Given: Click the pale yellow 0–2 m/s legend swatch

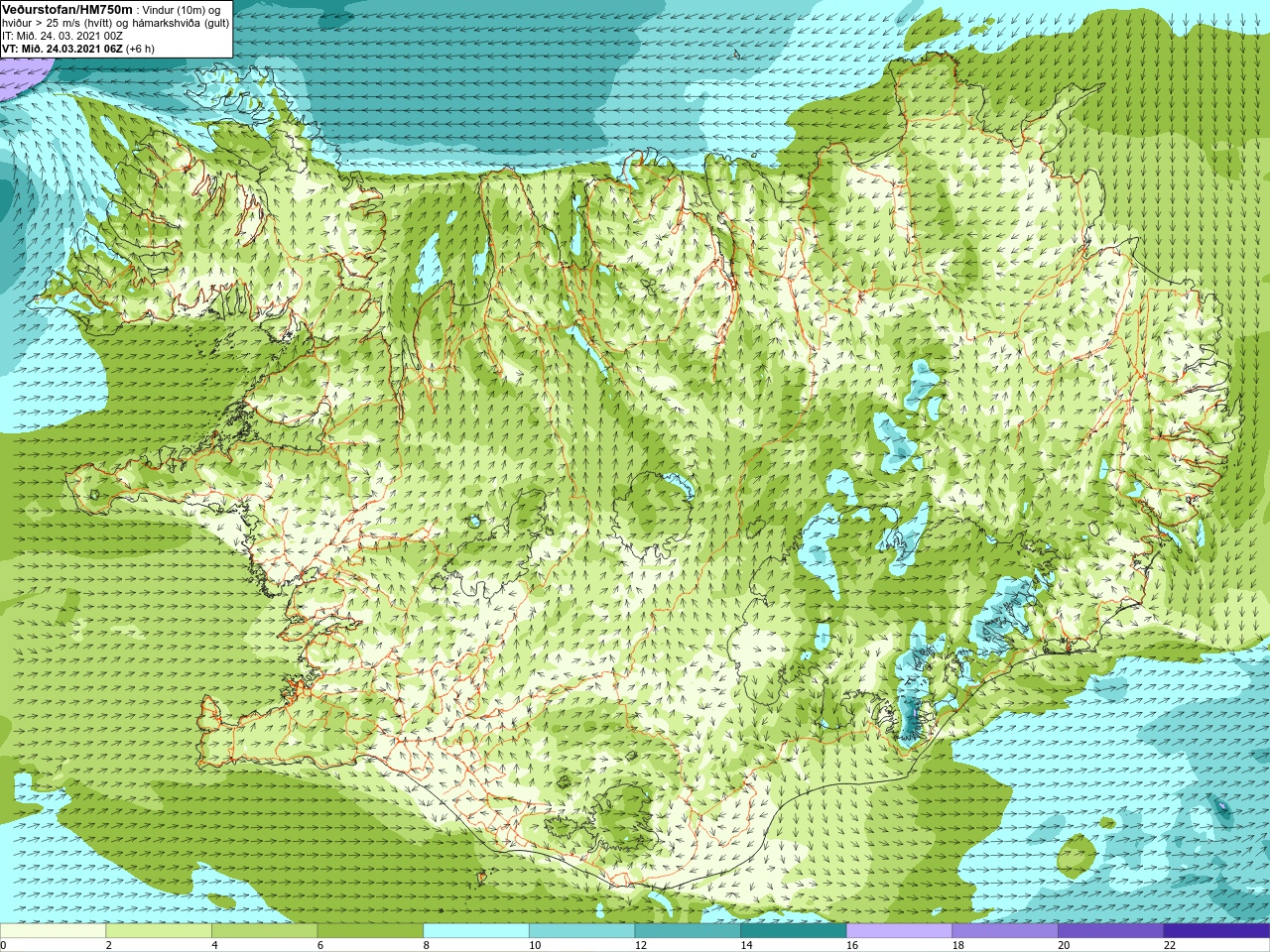Looking at the screenshot, I should 53,931.
